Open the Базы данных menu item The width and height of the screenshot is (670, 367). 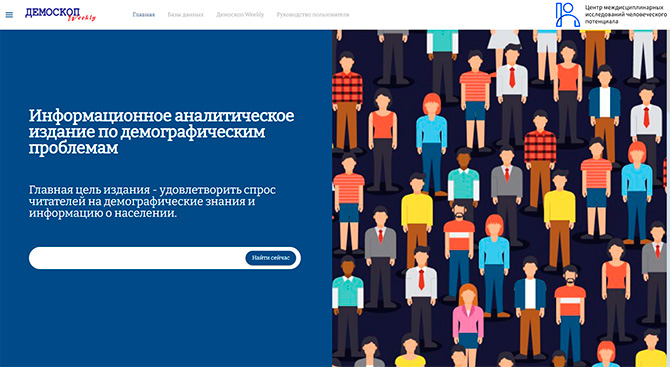click(185, 15)
